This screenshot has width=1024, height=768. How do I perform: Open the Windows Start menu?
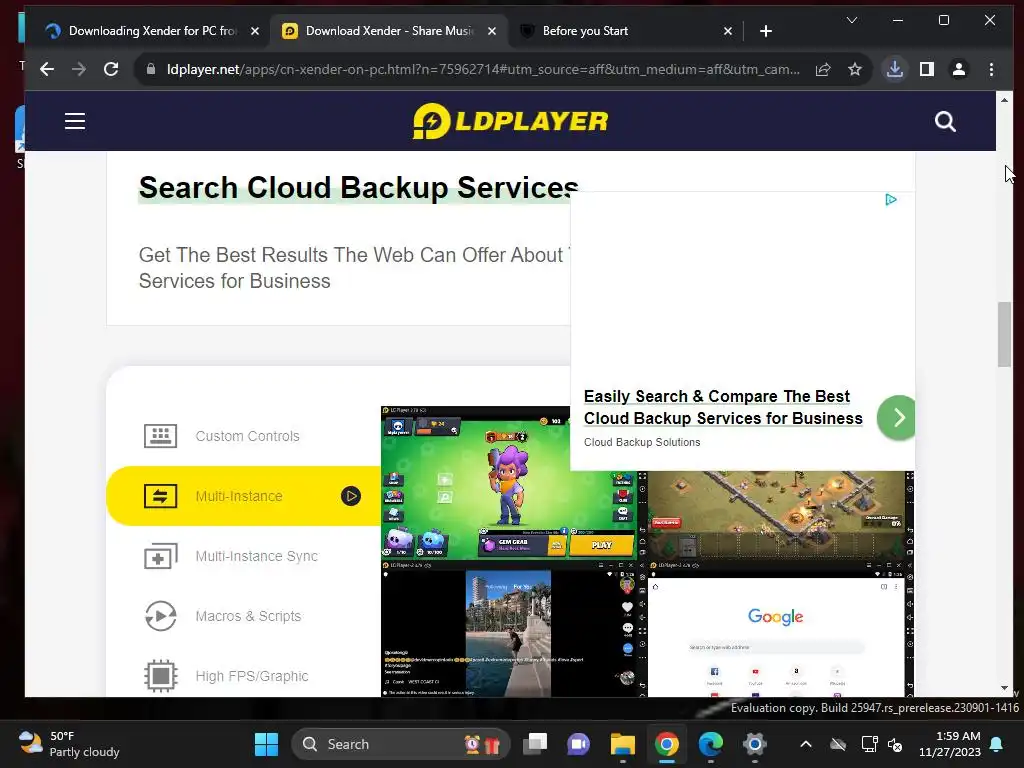click(266, 744)
